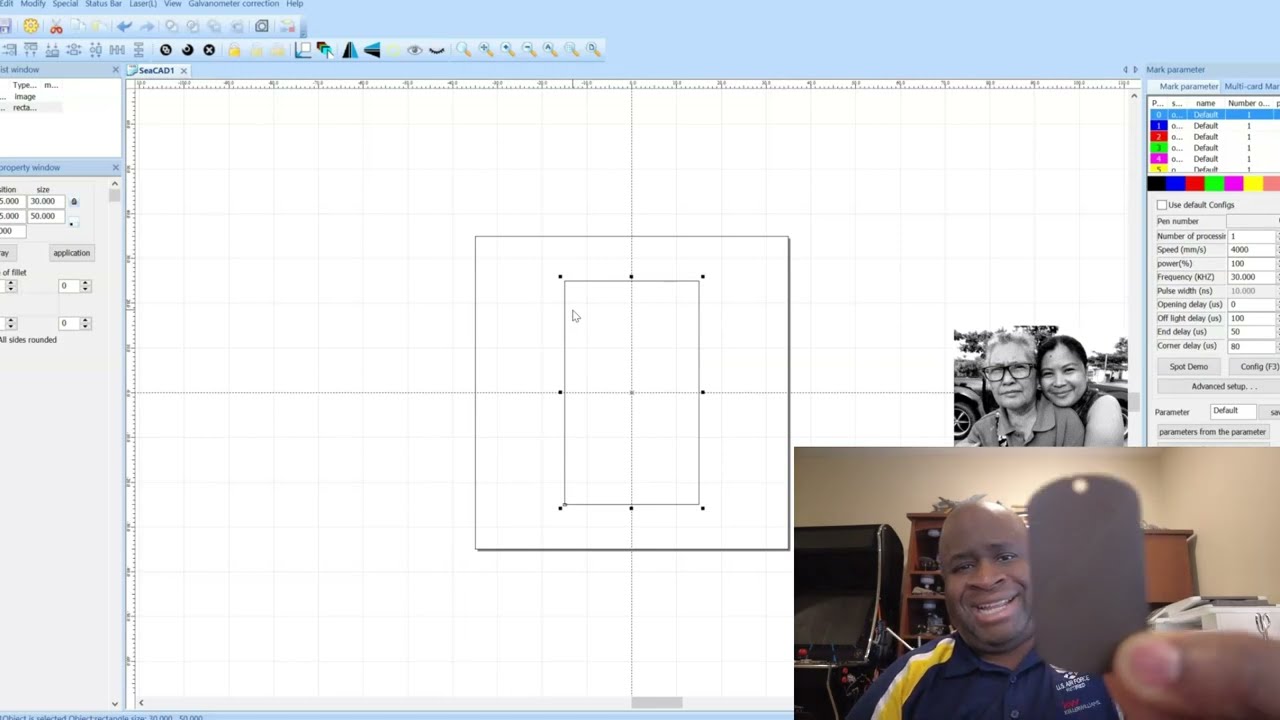Switch to Multi-card Mar tab

click(1251, 87)
